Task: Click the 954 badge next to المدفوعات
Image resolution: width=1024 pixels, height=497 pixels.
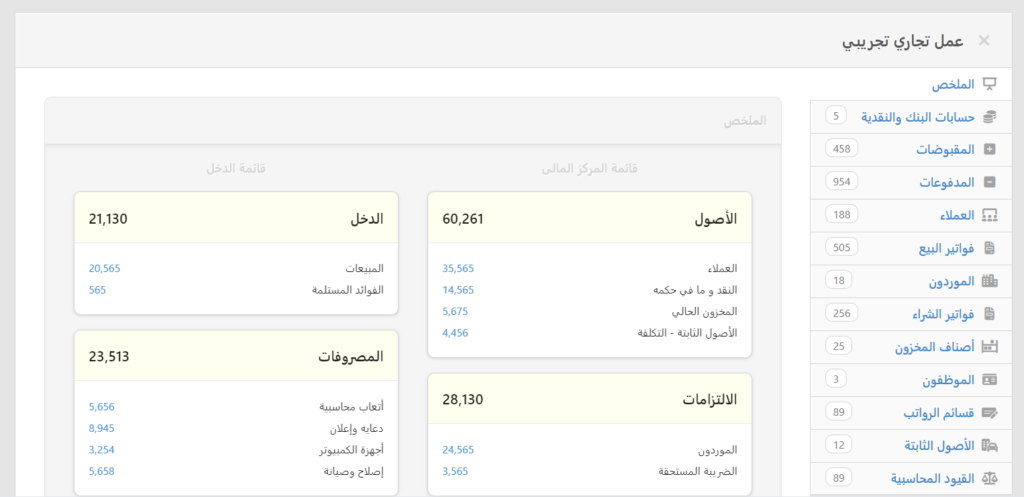Action: coord(842,182)
